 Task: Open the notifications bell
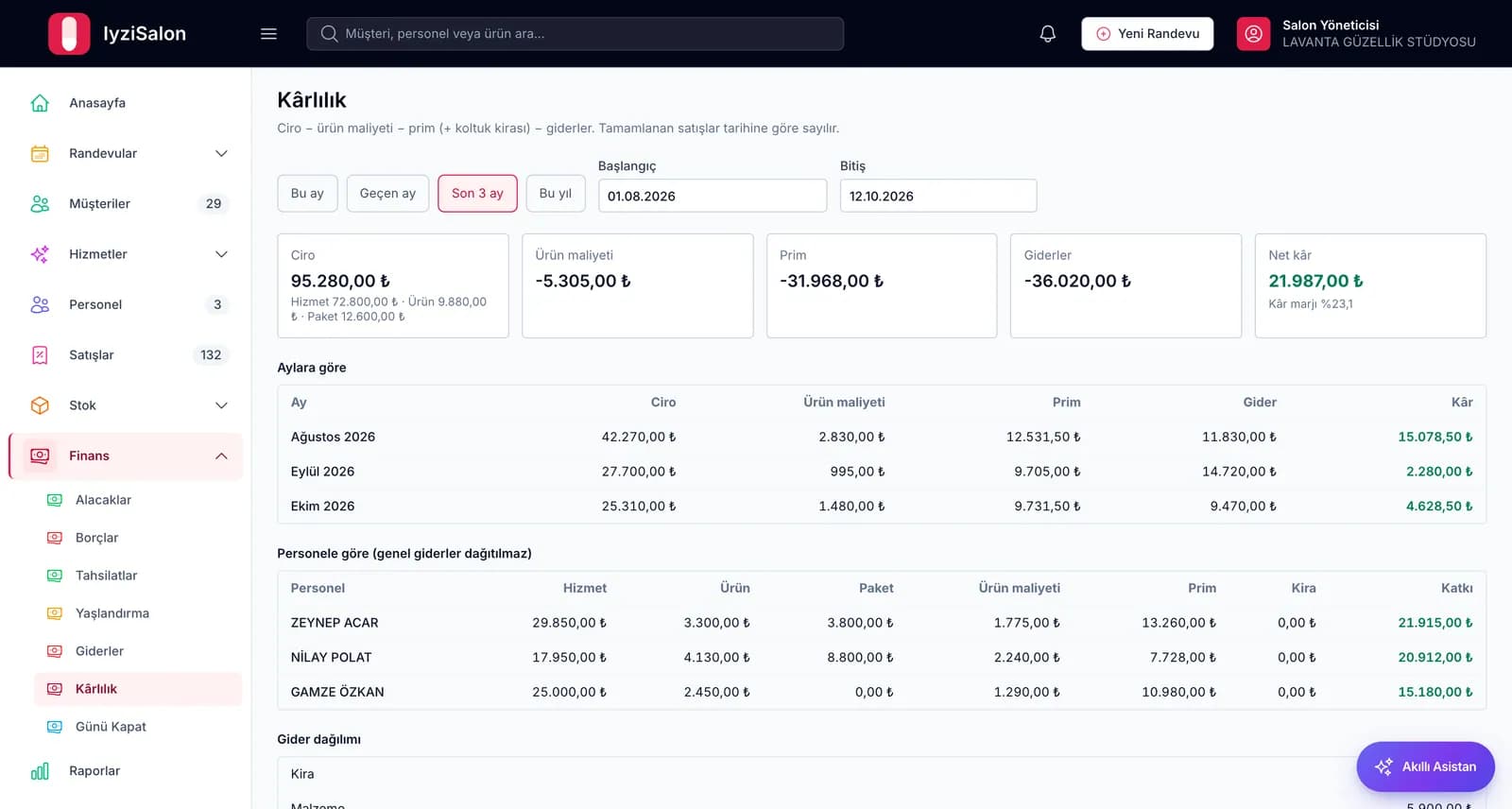(1047, 34)
